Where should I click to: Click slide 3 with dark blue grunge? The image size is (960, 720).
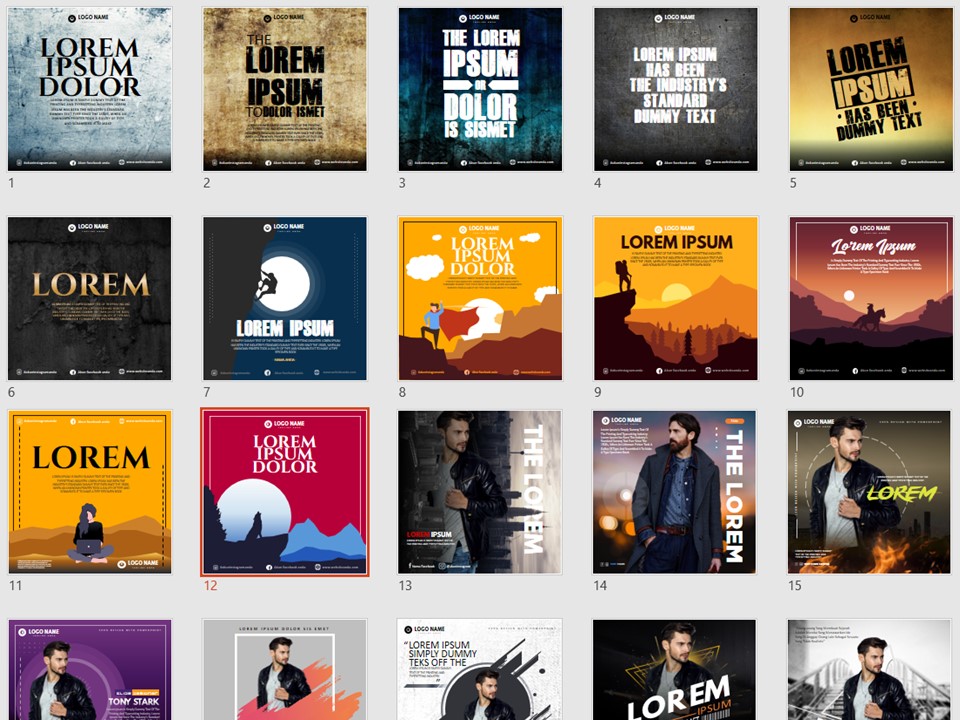tap(480, 89)
